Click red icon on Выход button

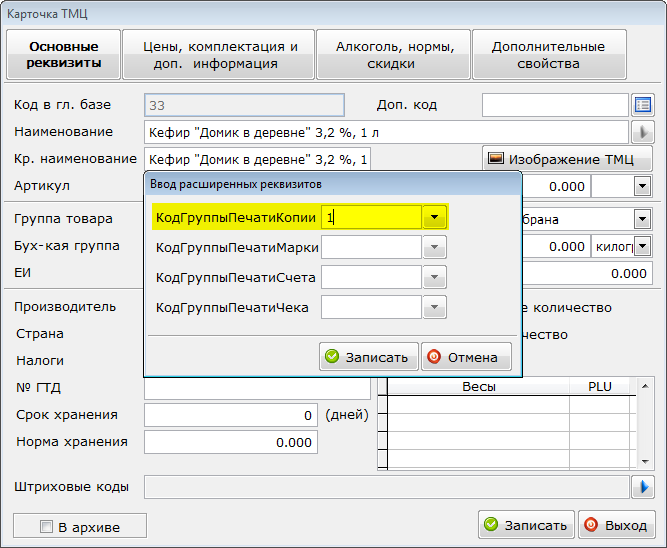pyautogui.click(x=591, y=525)
